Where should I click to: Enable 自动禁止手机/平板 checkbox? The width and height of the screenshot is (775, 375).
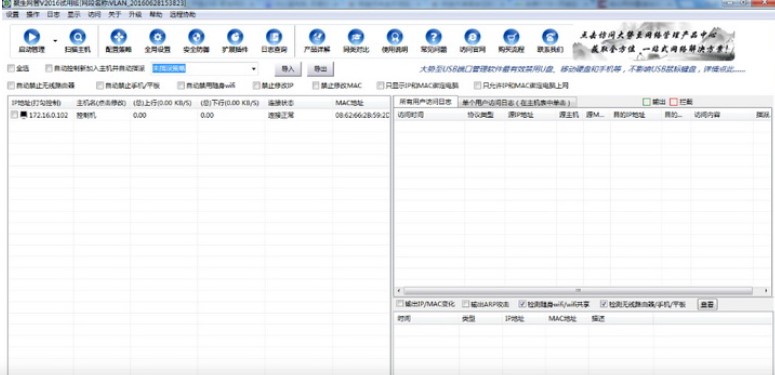click(99, 85)
